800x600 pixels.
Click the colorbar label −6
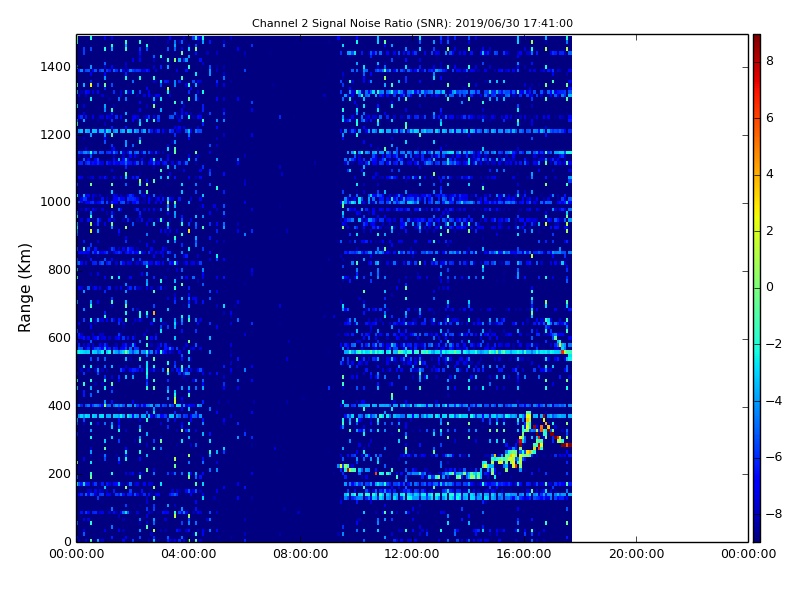click(x=773, y=457)
